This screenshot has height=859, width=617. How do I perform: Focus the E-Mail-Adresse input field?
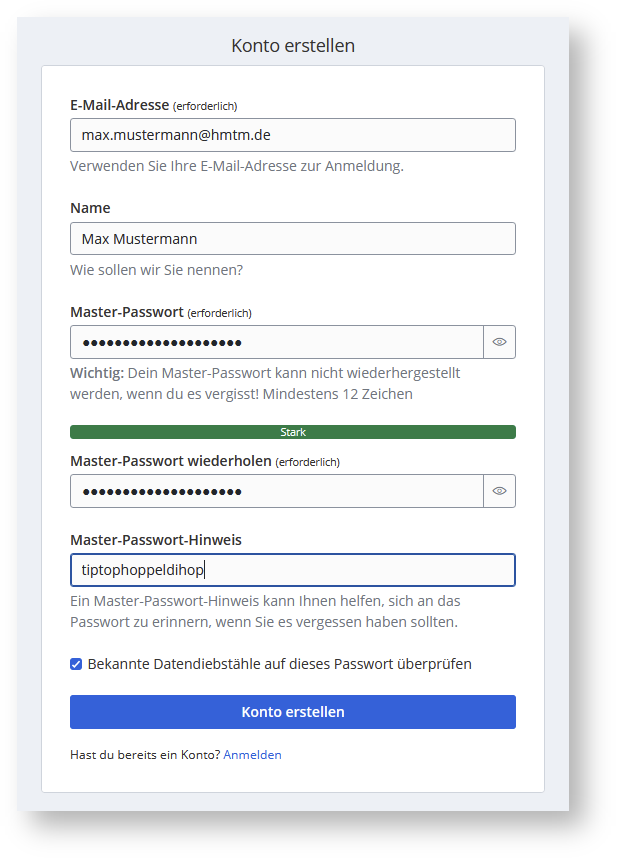click(x=292, y=135)
